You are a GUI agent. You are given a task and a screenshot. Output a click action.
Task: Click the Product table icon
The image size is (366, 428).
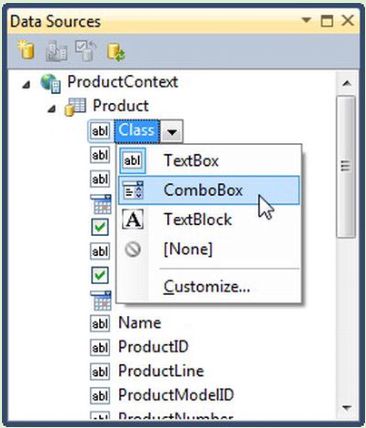click(x=75, y=107)
